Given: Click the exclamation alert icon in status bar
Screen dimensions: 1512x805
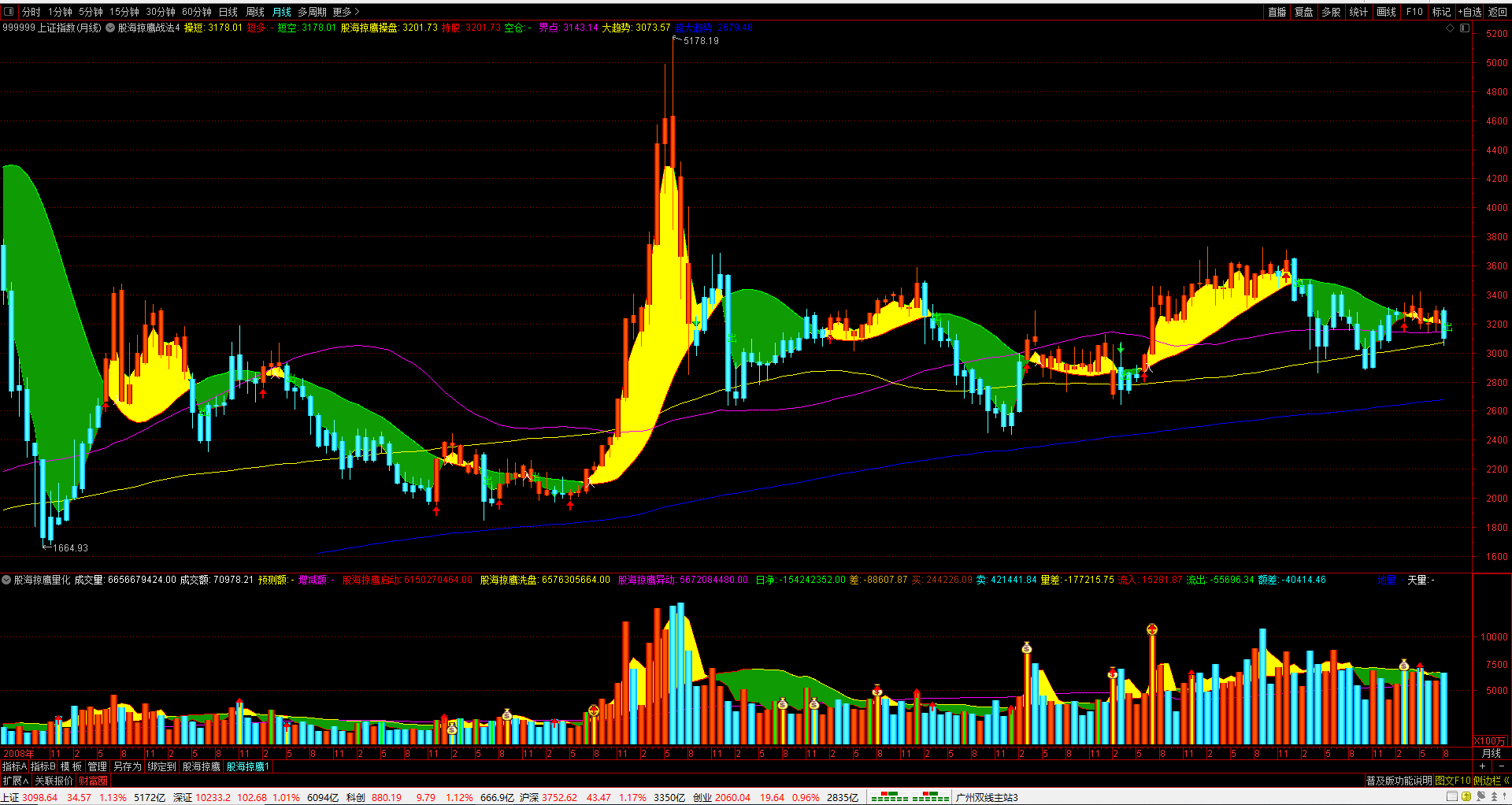Looking at the screenshot, I should coord(1504,796).
